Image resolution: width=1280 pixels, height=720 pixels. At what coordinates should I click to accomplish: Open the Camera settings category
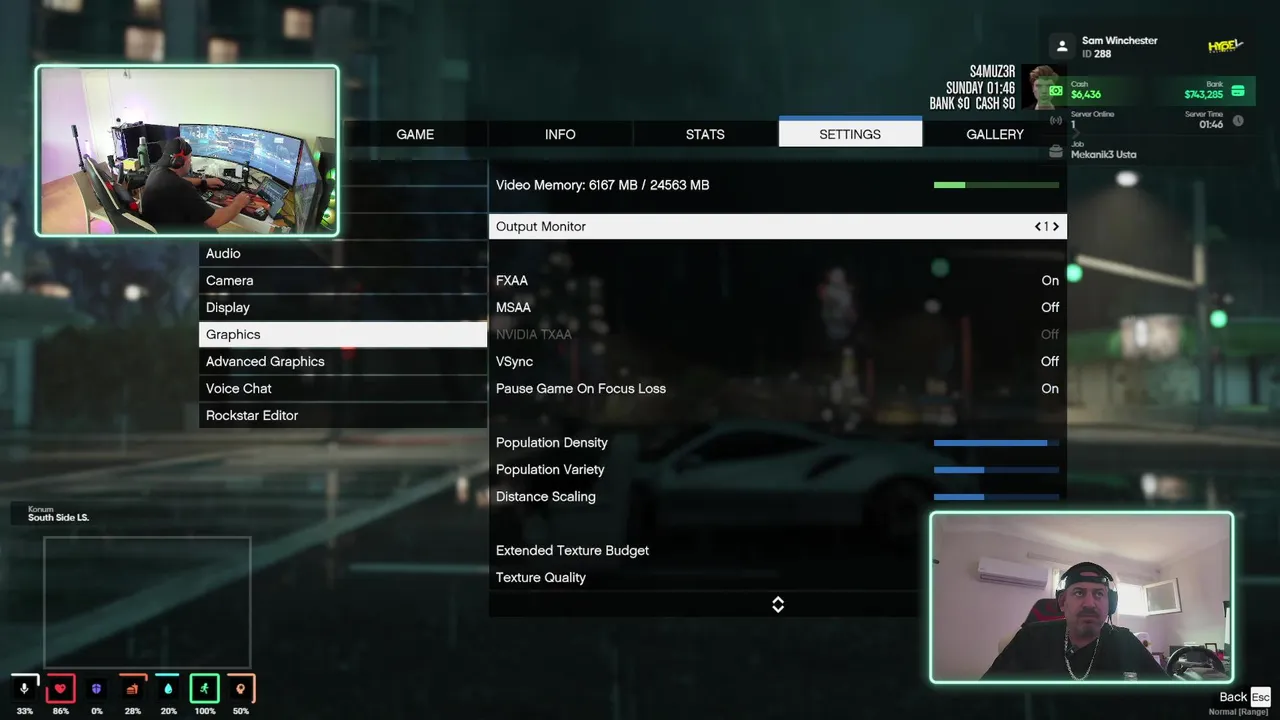pyautogui.click(x=343, y=281)
